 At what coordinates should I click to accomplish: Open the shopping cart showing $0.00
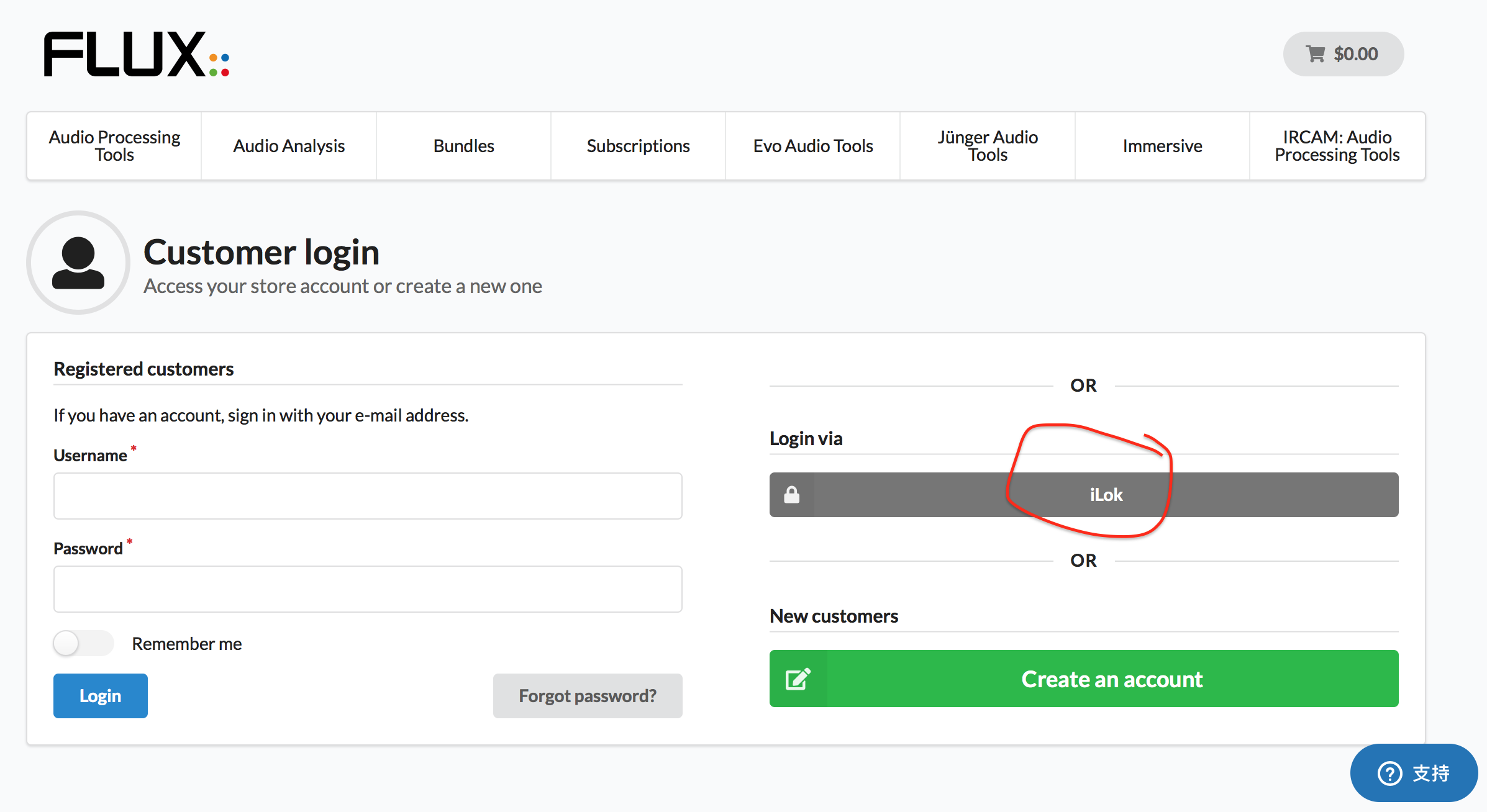(x=1343, y=54)
